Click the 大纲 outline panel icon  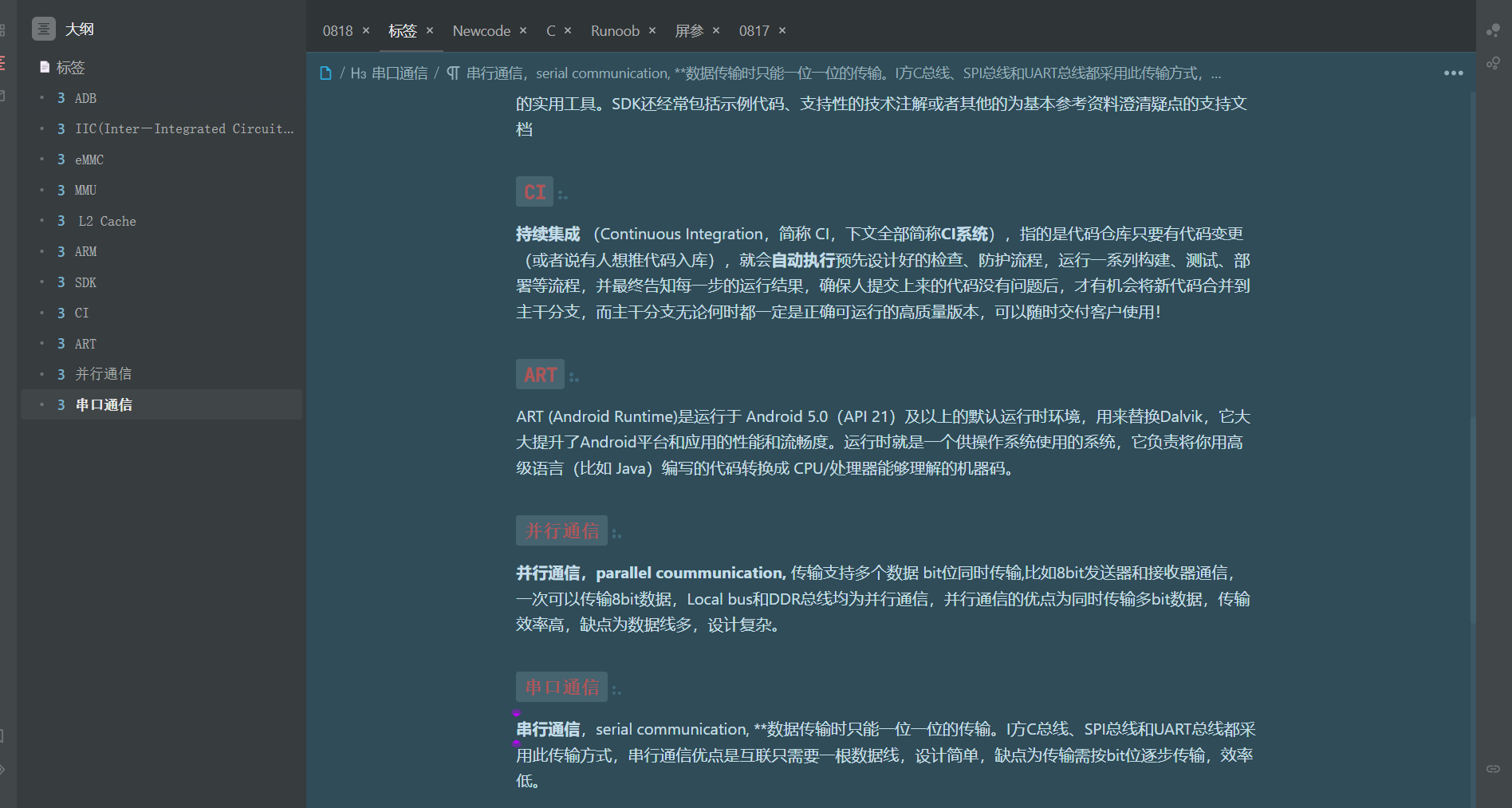tap(43, 29)
